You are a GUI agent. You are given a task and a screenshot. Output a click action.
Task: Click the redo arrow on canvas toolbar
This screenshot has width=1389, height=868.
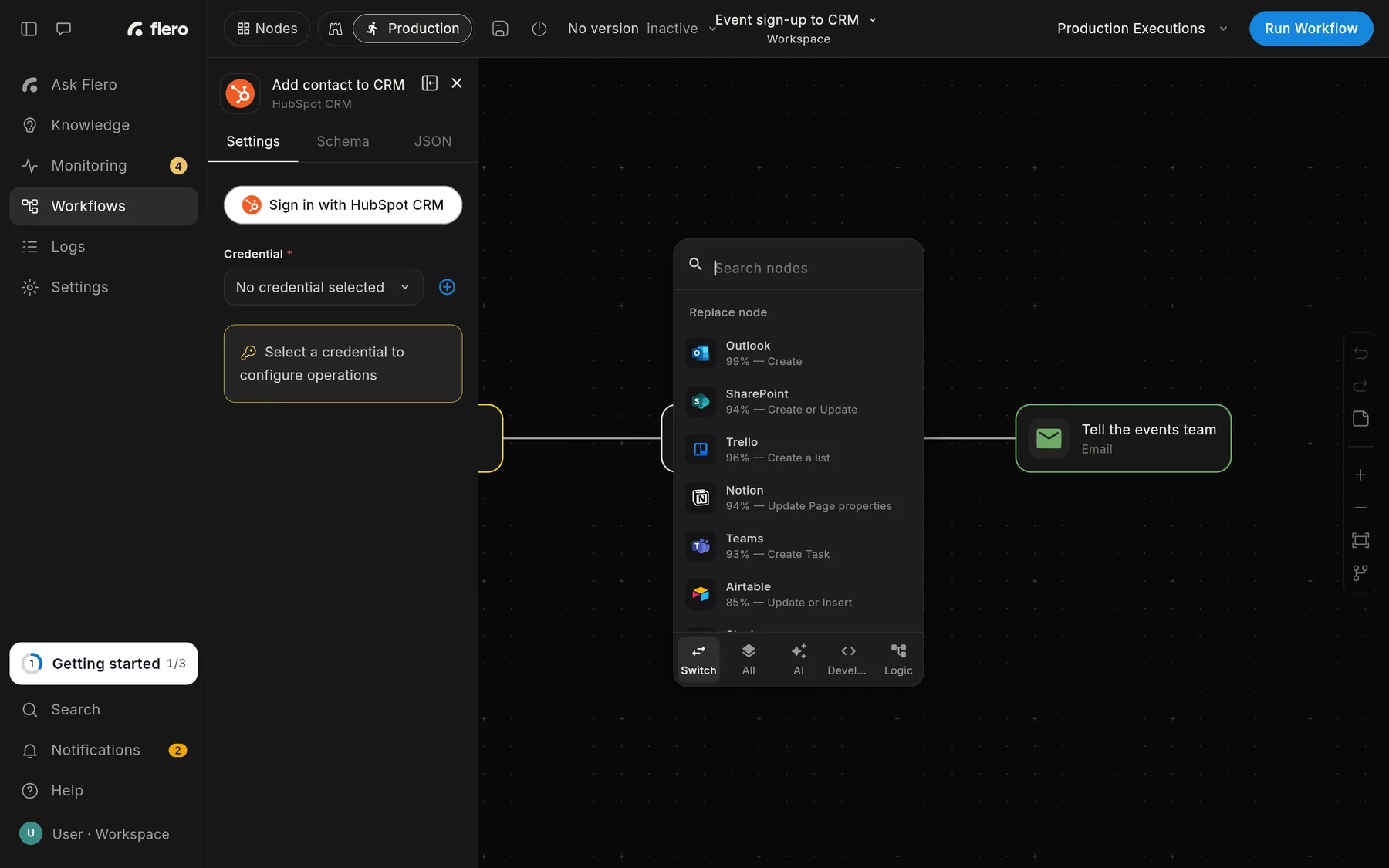pos(1360,386)
